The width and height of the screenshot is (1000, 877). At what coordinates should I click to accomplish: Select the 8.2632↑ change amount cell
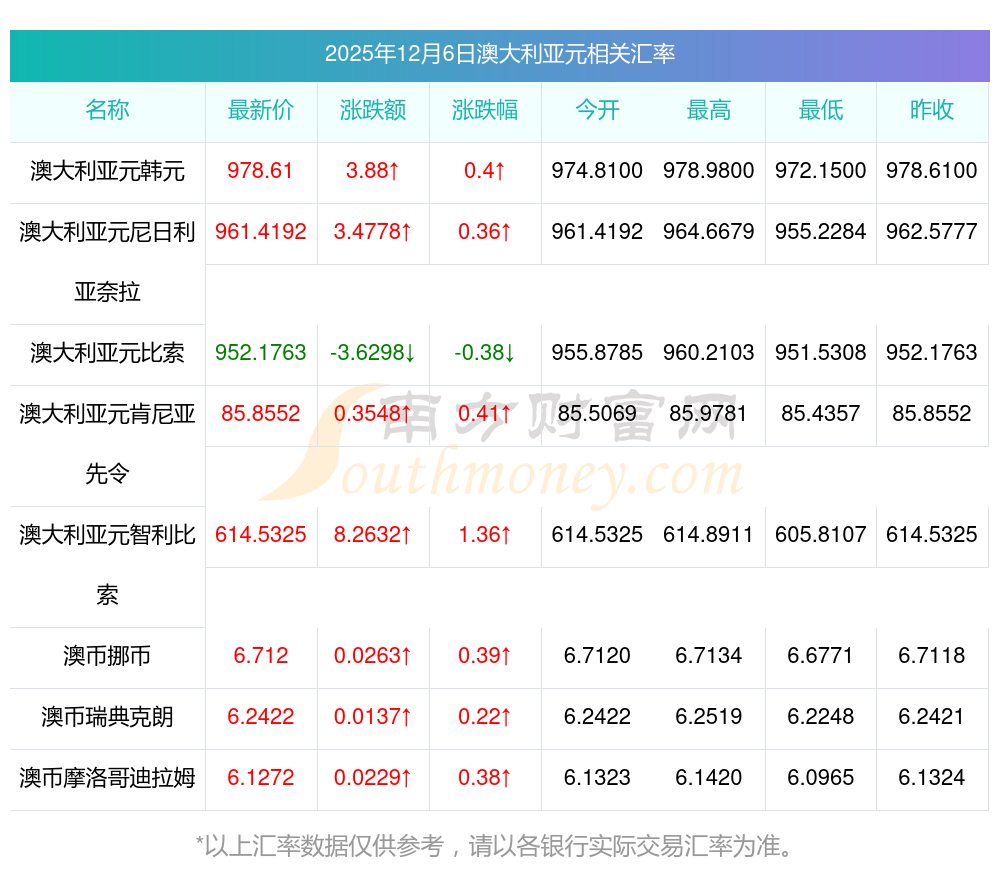click(373, 535)
